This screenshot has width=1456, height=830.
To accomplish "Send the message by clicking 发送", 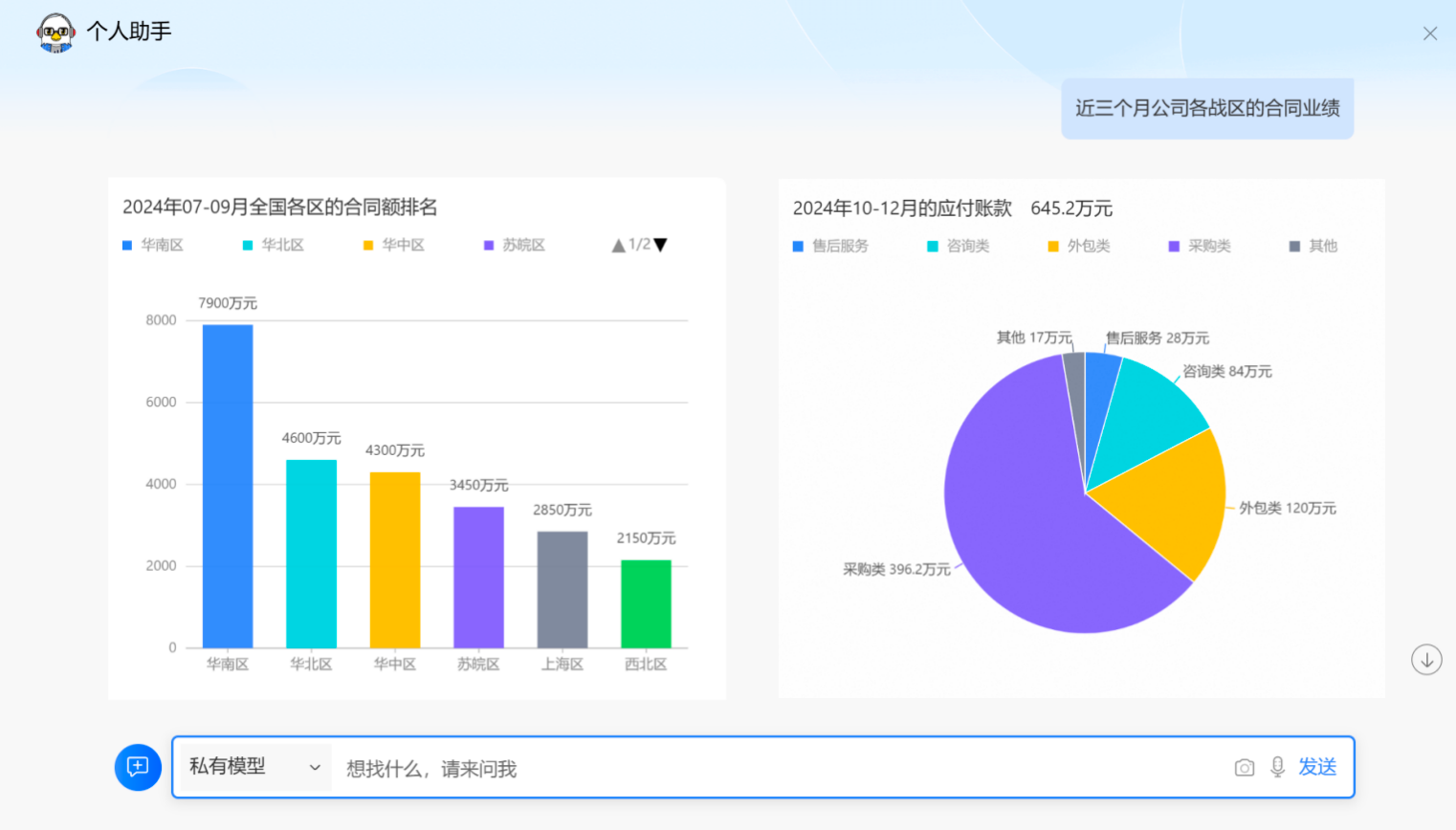I will click(1317, 767).
